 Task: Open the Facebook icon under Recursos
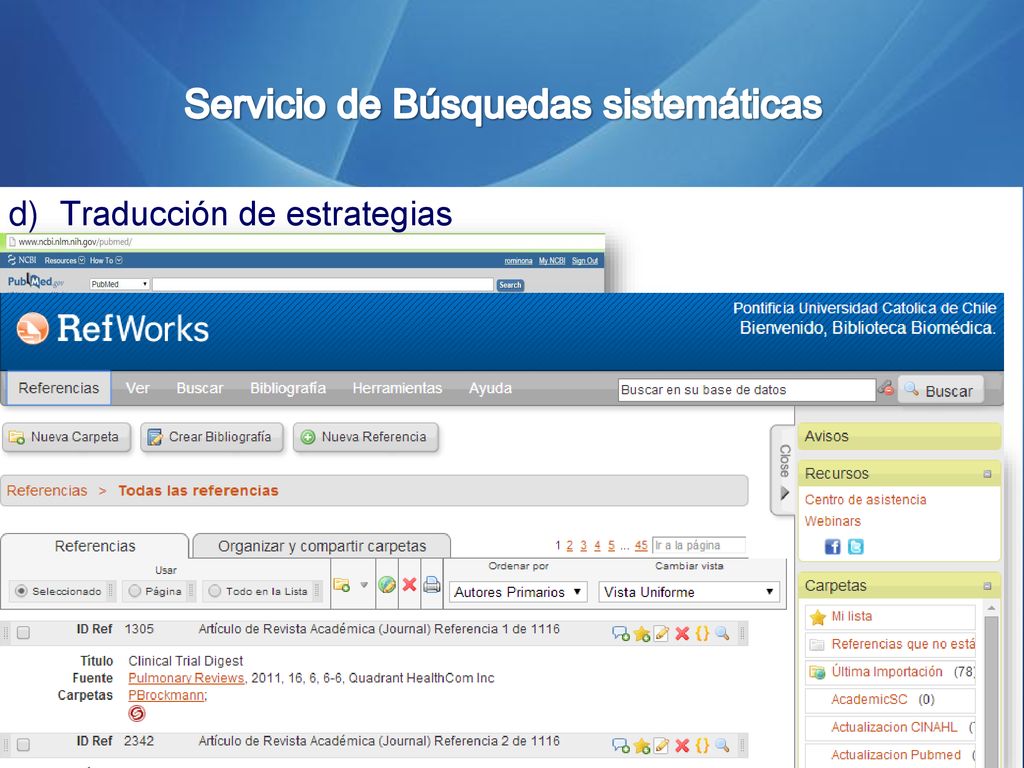tap(833, 547)
